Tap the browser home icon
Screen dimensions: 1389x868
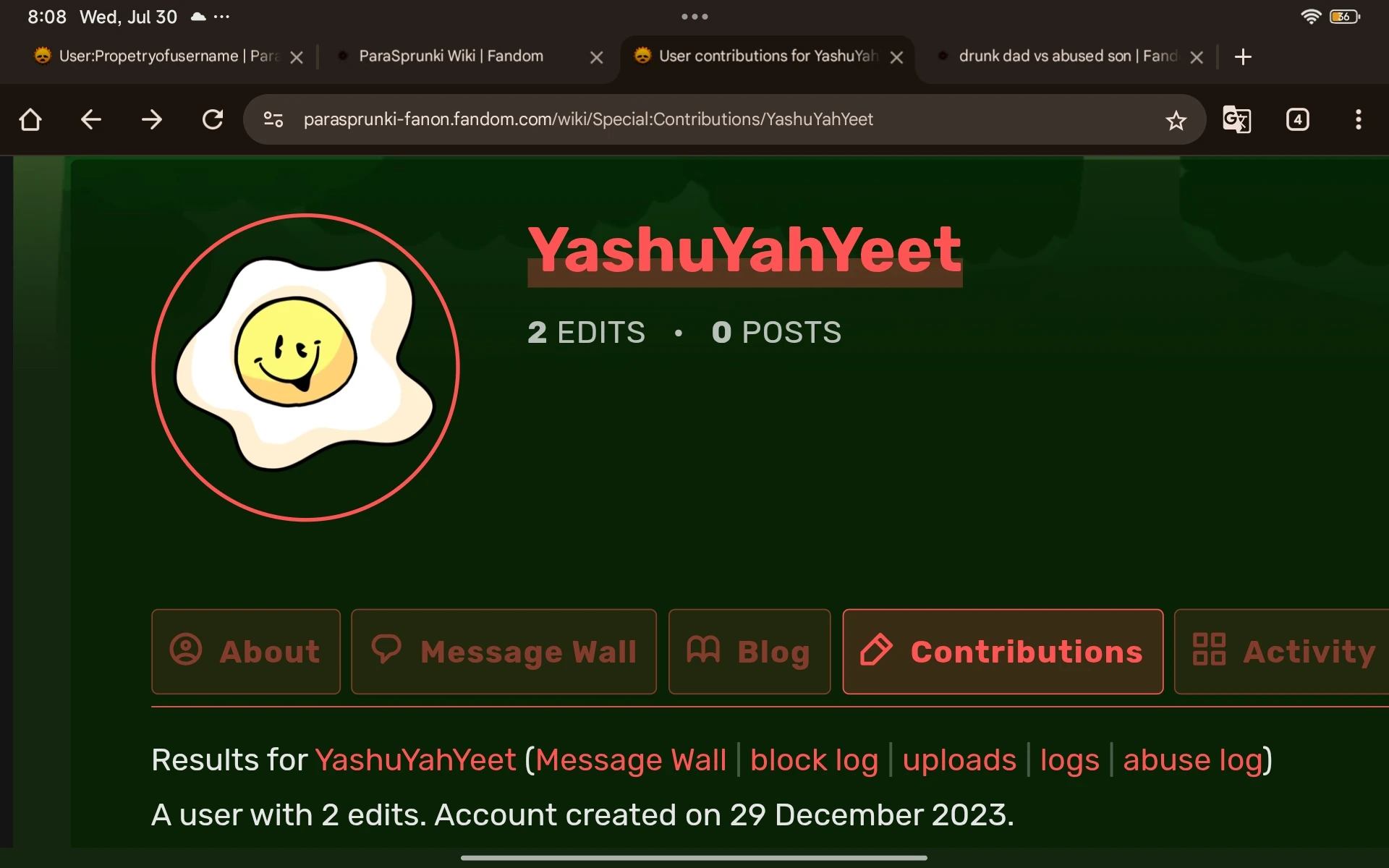coord(30,119)
